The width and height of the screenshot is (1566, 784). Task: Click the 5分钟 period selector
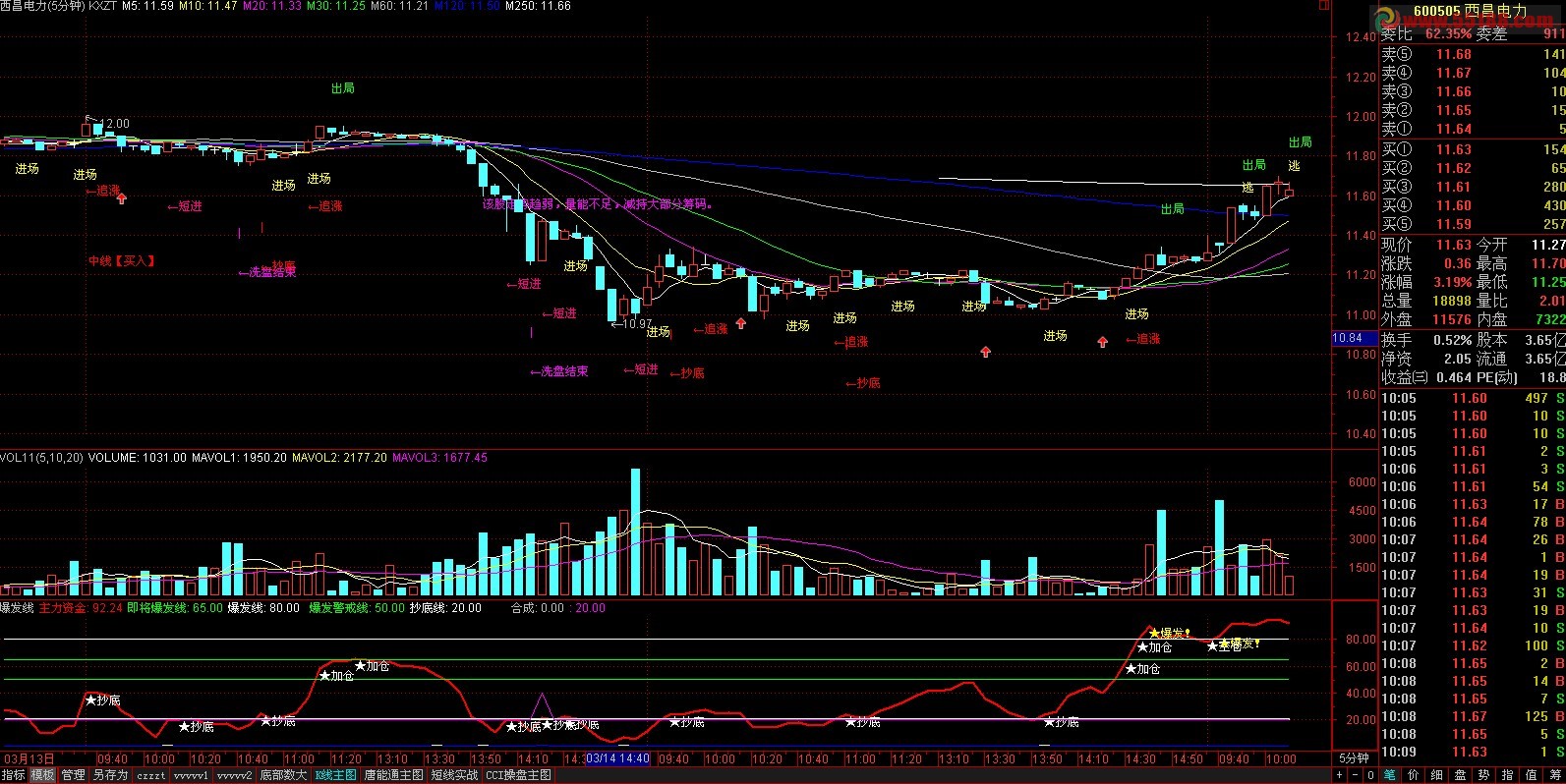[1354, 758]
